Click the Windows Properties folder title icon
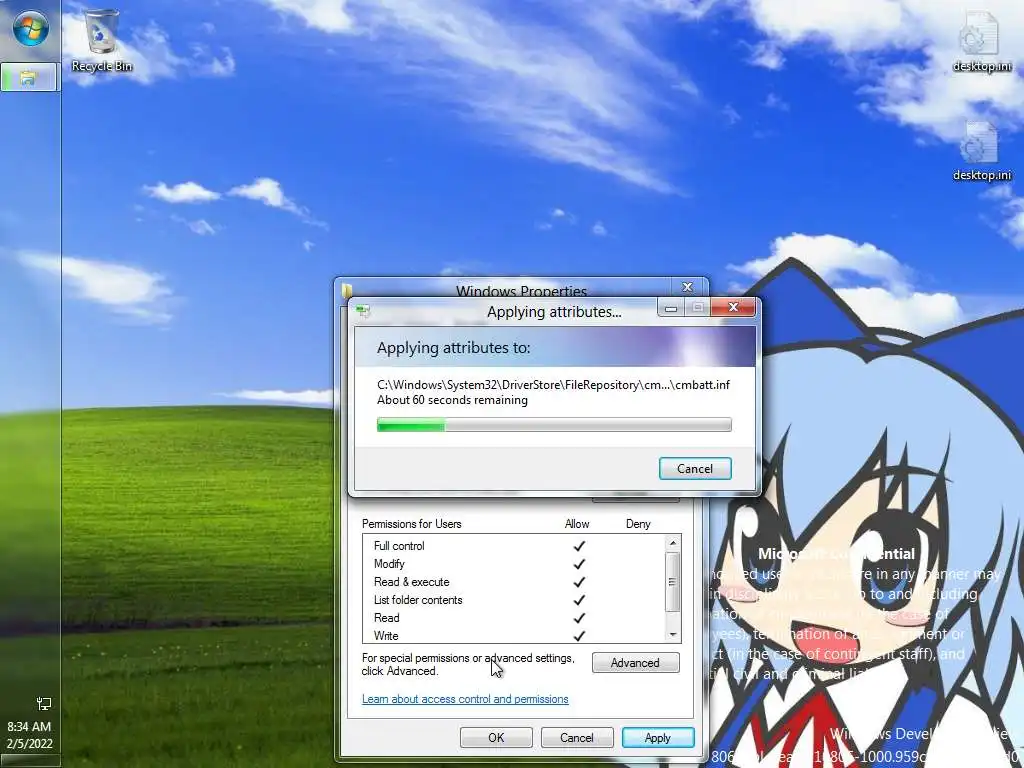The height and width of the screenshot is (768, 1024). (347, 290)
